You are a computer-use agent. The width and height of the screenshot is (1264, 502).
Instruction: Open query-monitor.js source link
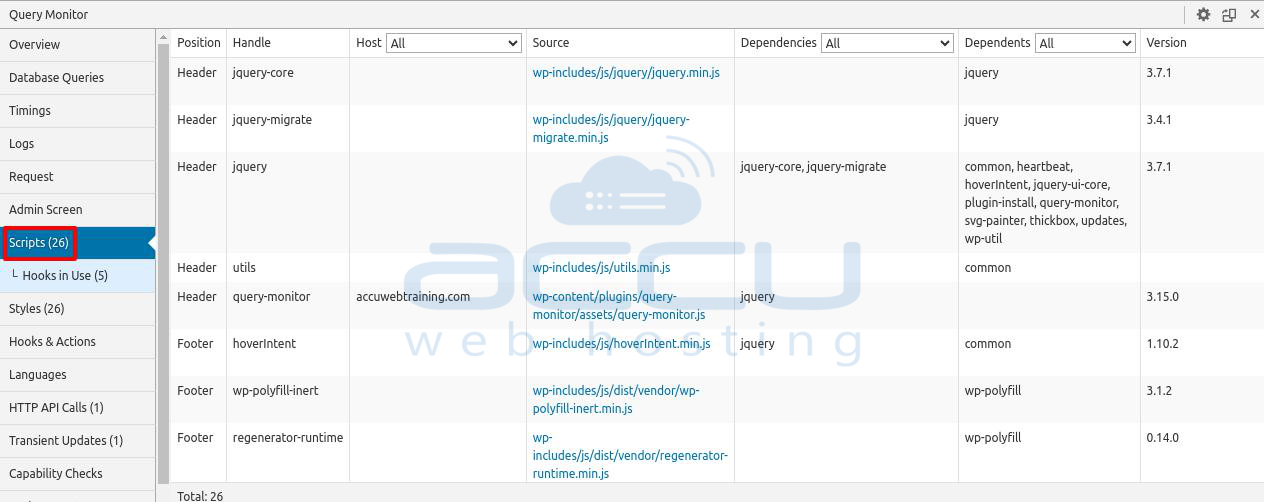618,306
